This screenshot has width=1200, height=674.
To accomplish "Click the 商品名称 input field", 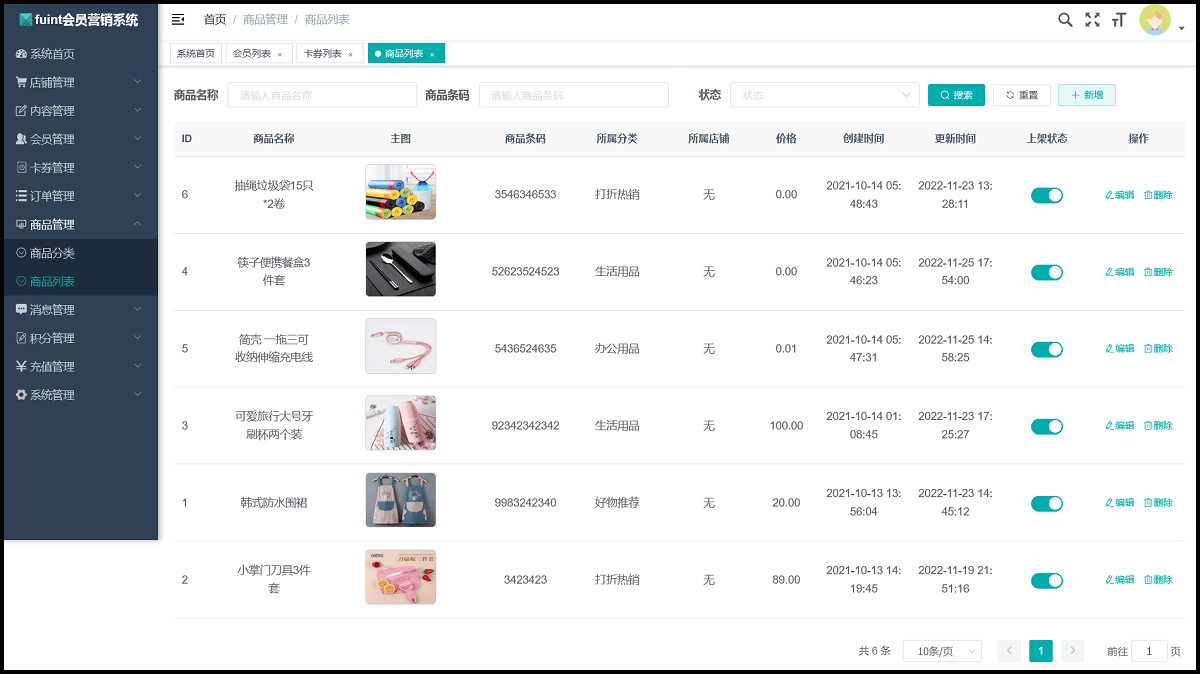I will click(322, 95).
